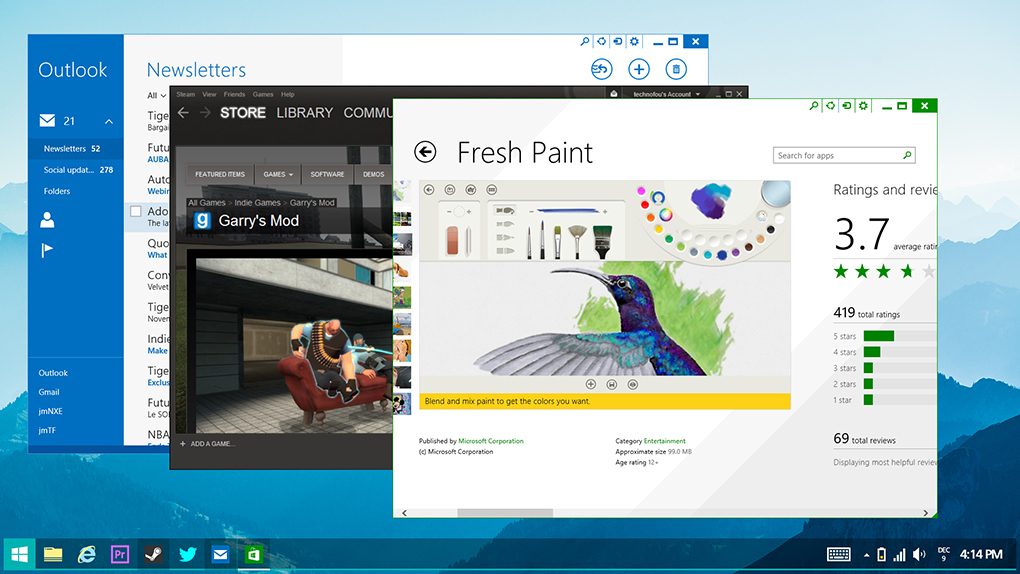Open touch keyboard icon in system tray
Viewport: 1020px width, 574px height.
(839, 554)
